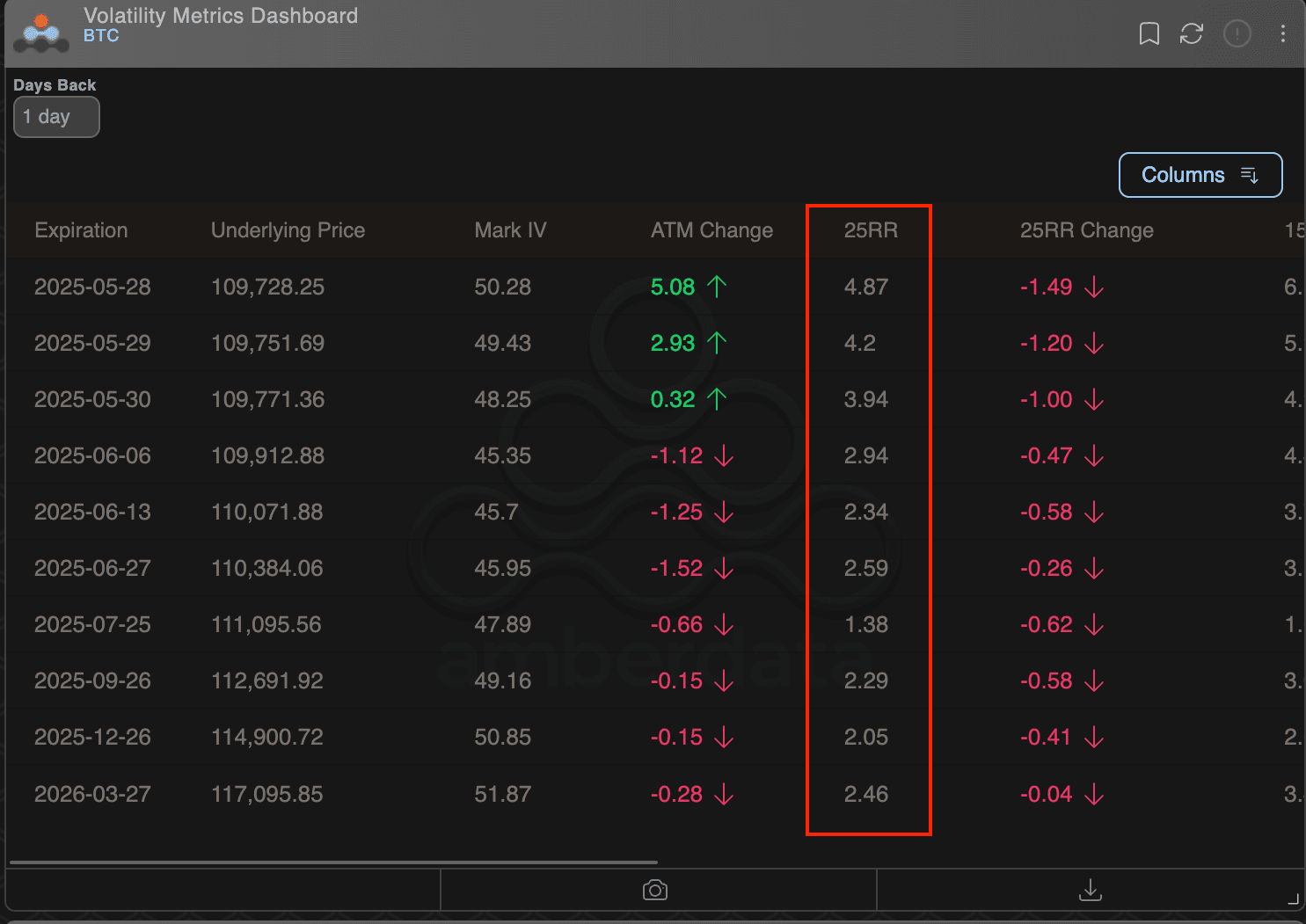Image resolution: width=1306 pixels, height=924 pixels.
Task: Open the Columns selector button
Action: (x=1200, y=175)
